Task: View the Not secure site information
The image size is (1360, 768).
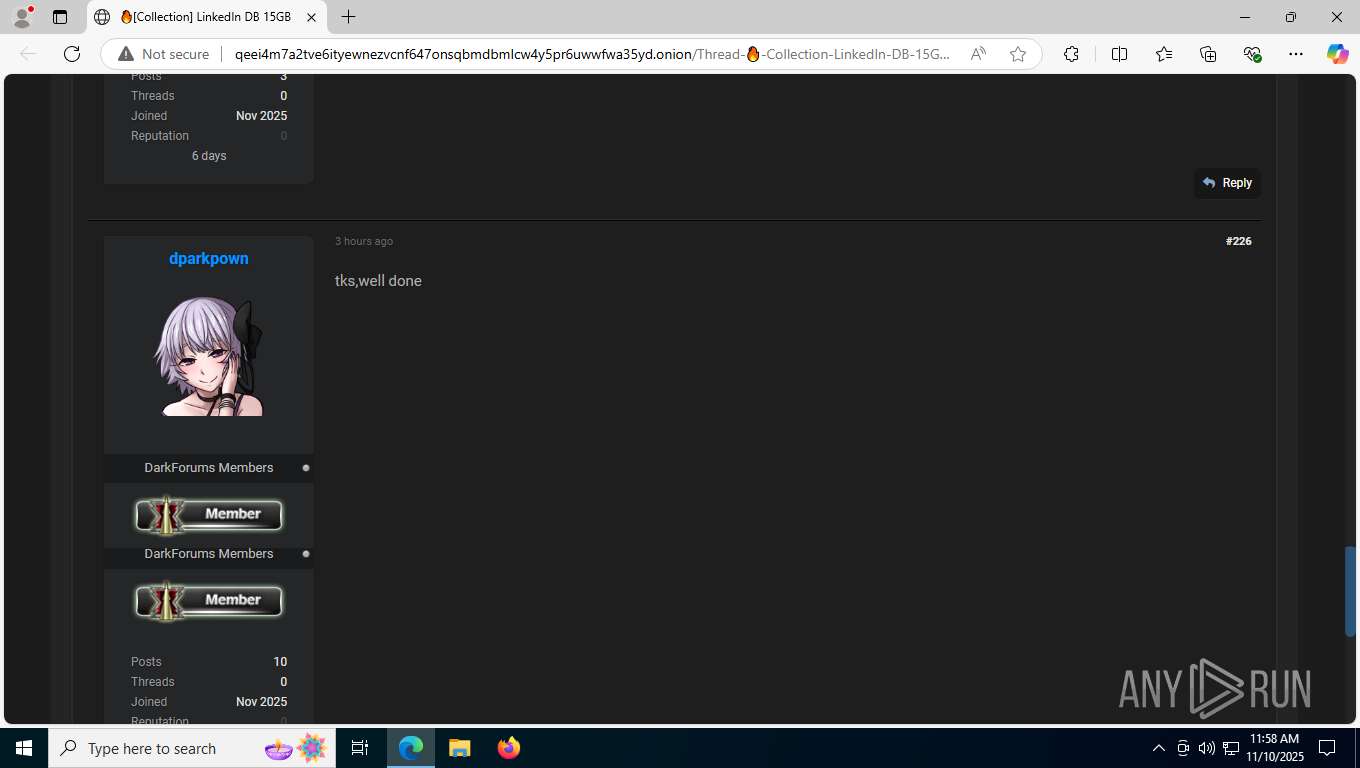Action: point(163,54)
